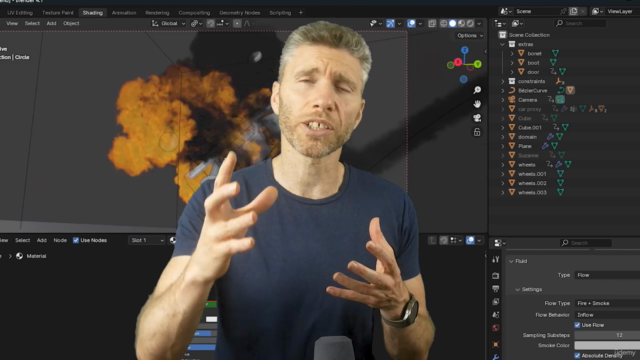Select rendered viewport shading mode
Image resolution: width=640 pixels, height=360 pixels.
470,23
